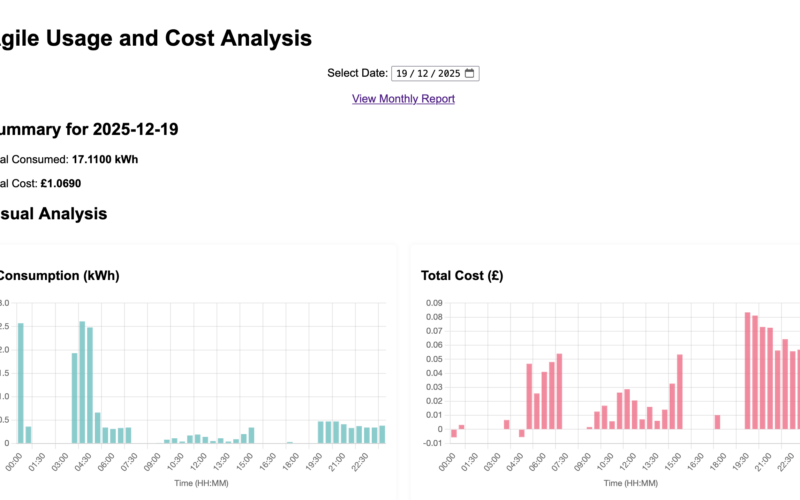Select the year 2025 in date field
Viewport: 800px width, 500px height.
pos(447,73)
